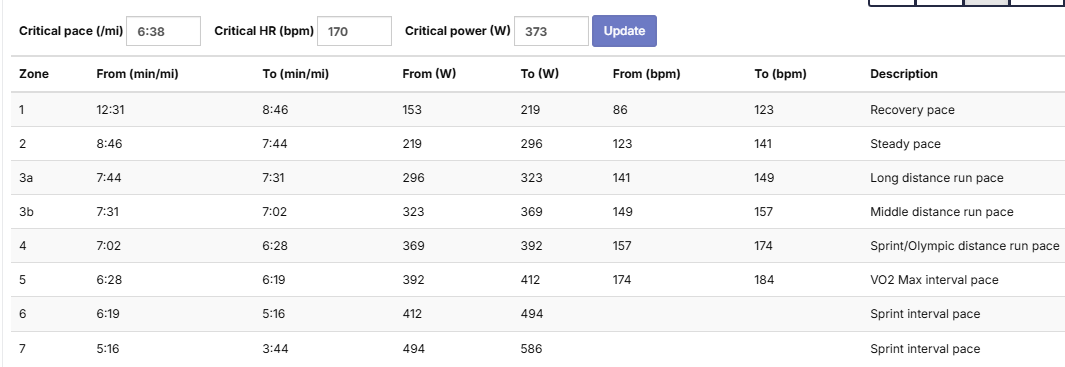
Task: Edit the Critical power watts field
Action: click(551, 31)
